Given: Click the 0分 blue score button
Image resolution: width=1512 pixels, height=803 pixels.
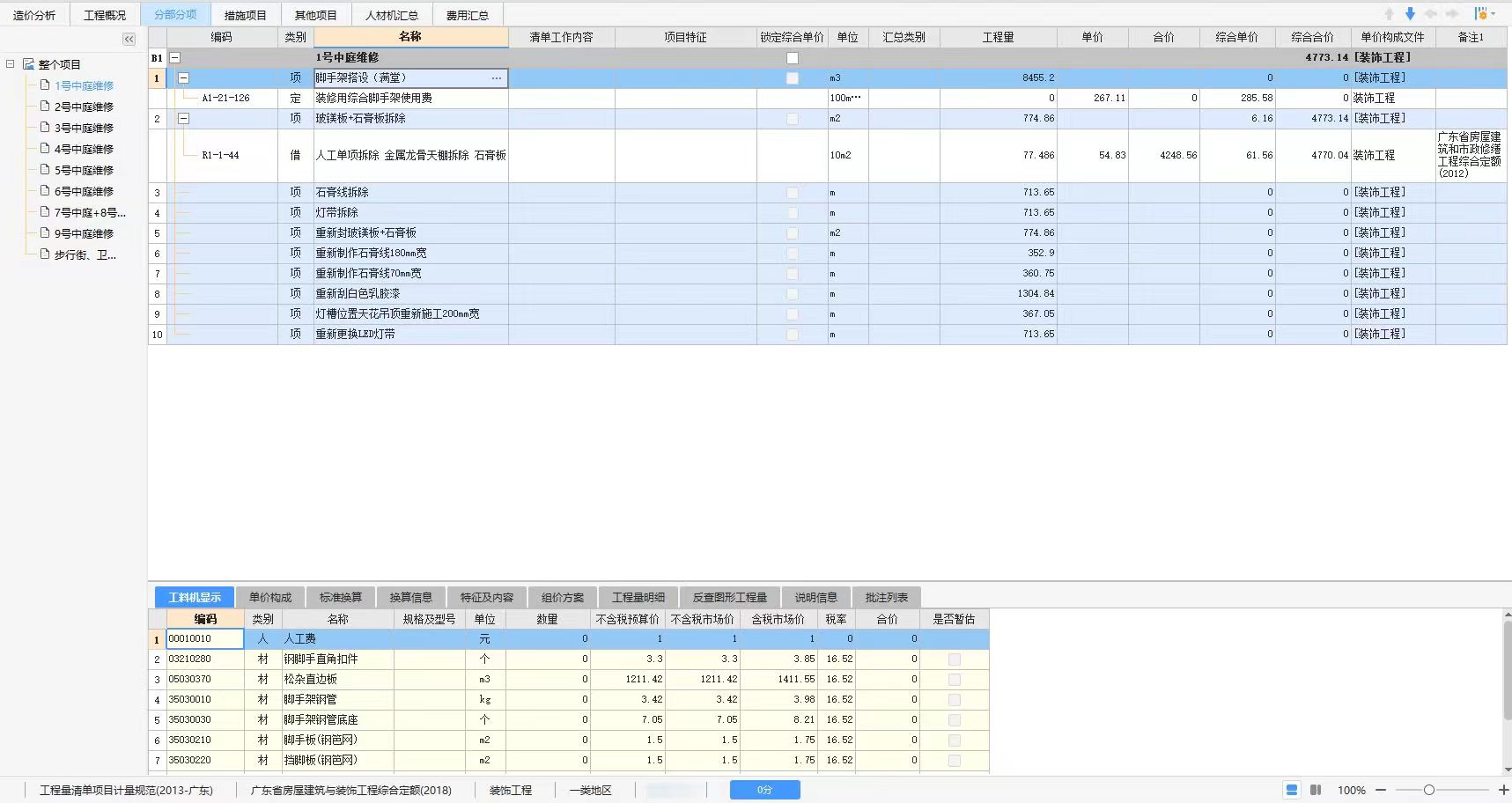Looking at the screenshot, I should [x=764, y=790].
